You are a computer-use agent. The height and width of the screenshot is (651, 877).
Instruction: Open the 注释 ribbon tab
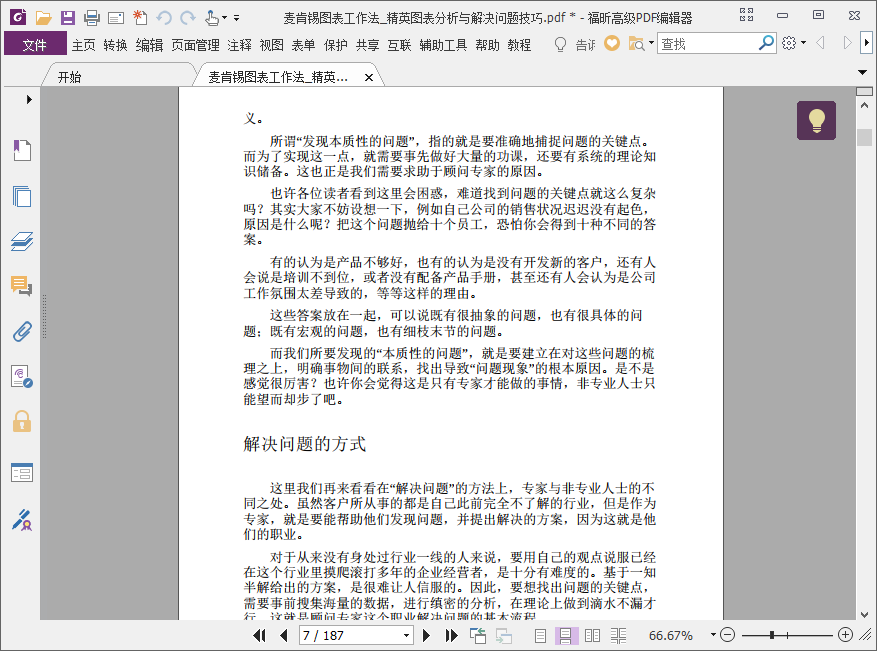coord(239,45)
